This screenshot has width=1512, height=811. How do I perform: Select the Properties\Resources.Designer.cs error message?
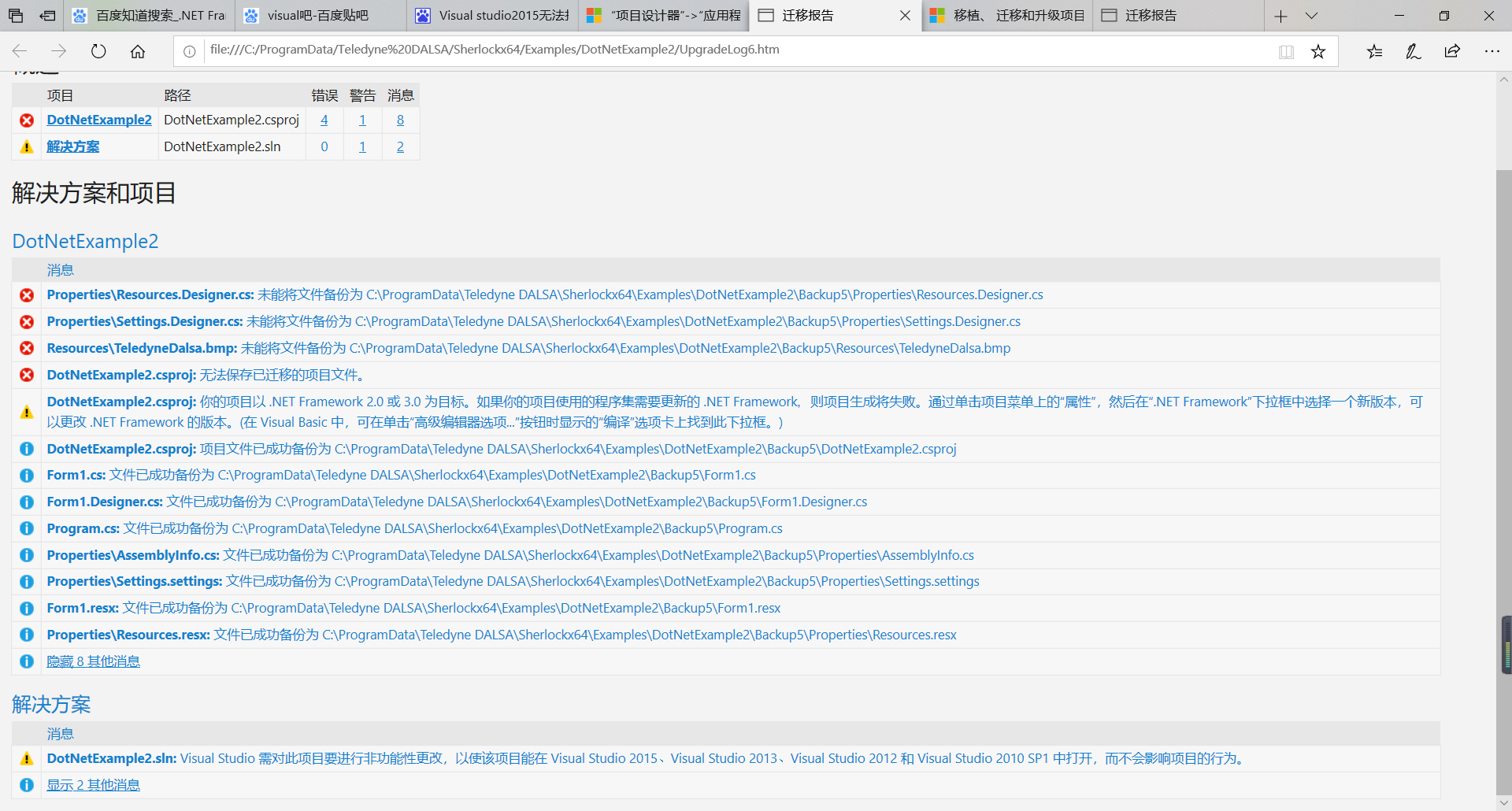pos(545,294)
